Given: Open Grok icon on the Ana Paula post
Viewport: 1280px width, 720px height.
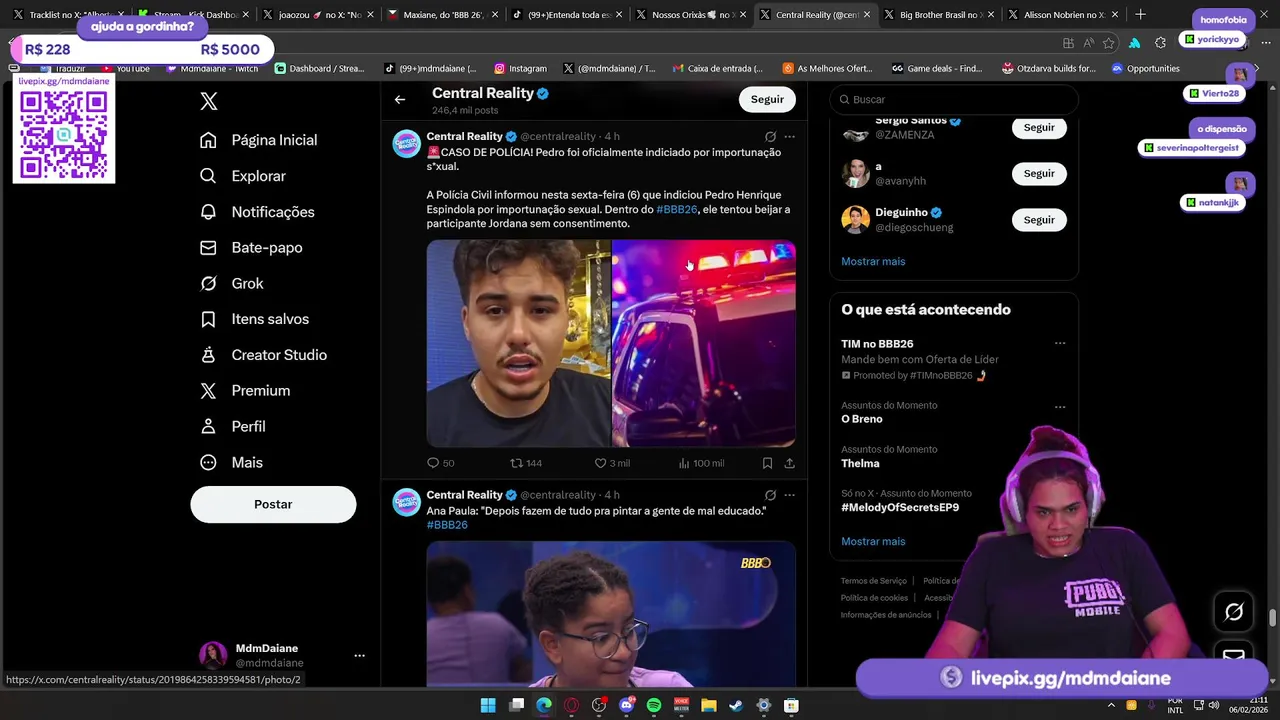Looking at the screenshot, I should (770, 495).
